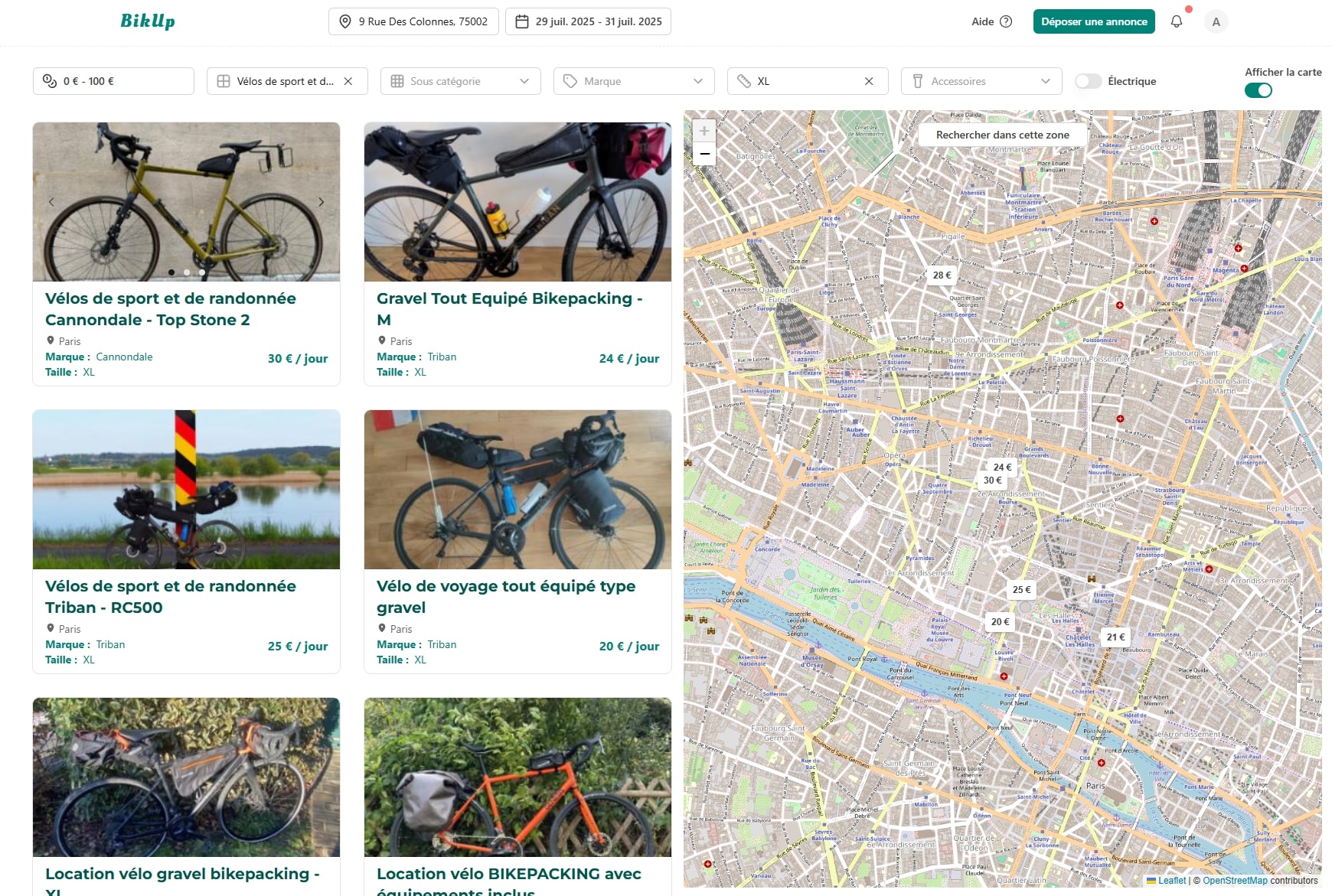Click Déposer une annonce
Viewport: 1332px width, 896px height.
[1093, 21]
